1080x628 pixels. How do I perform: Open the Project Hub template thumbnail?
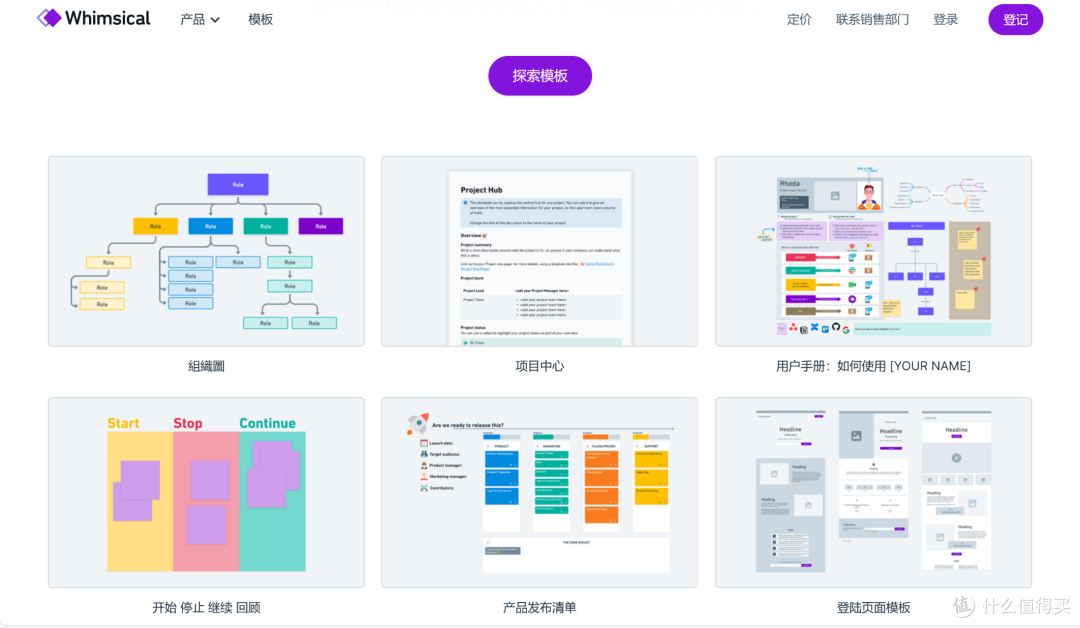pyautogui.click(x=540, y=251)
